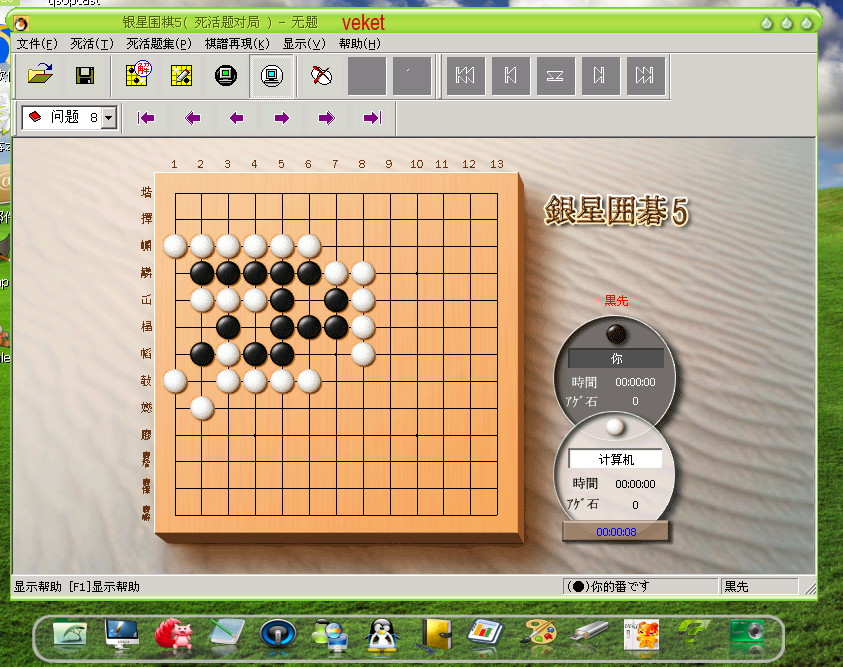This screenshot has width=843, height=667.
Task: Open the 棋譜再現(K) menu
Action: coord(237,44)
